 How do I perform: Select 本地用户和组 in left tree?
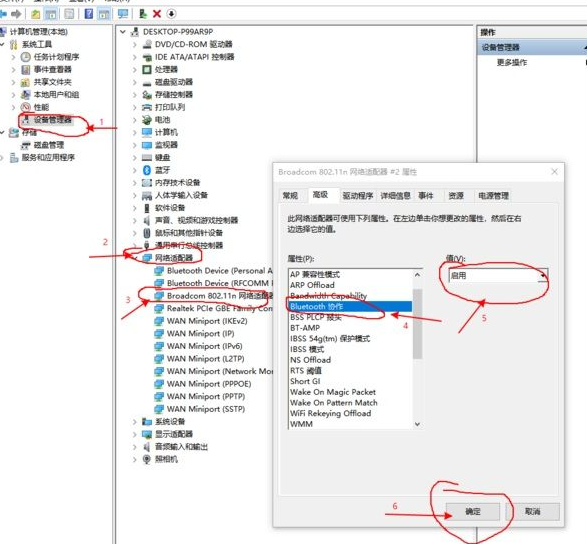(x=56, y=95)
